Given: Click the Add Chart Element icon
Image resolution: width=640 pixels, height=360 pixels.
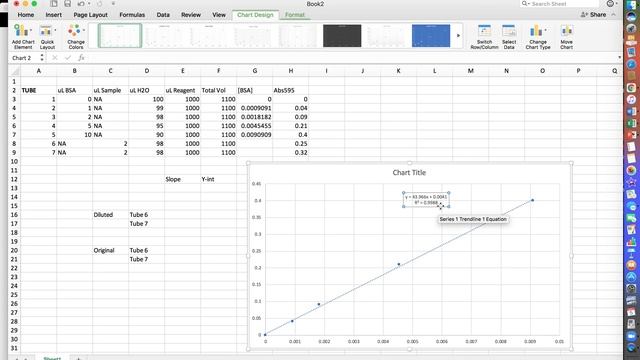Looking at the screenshot, I should click(20, 31).
